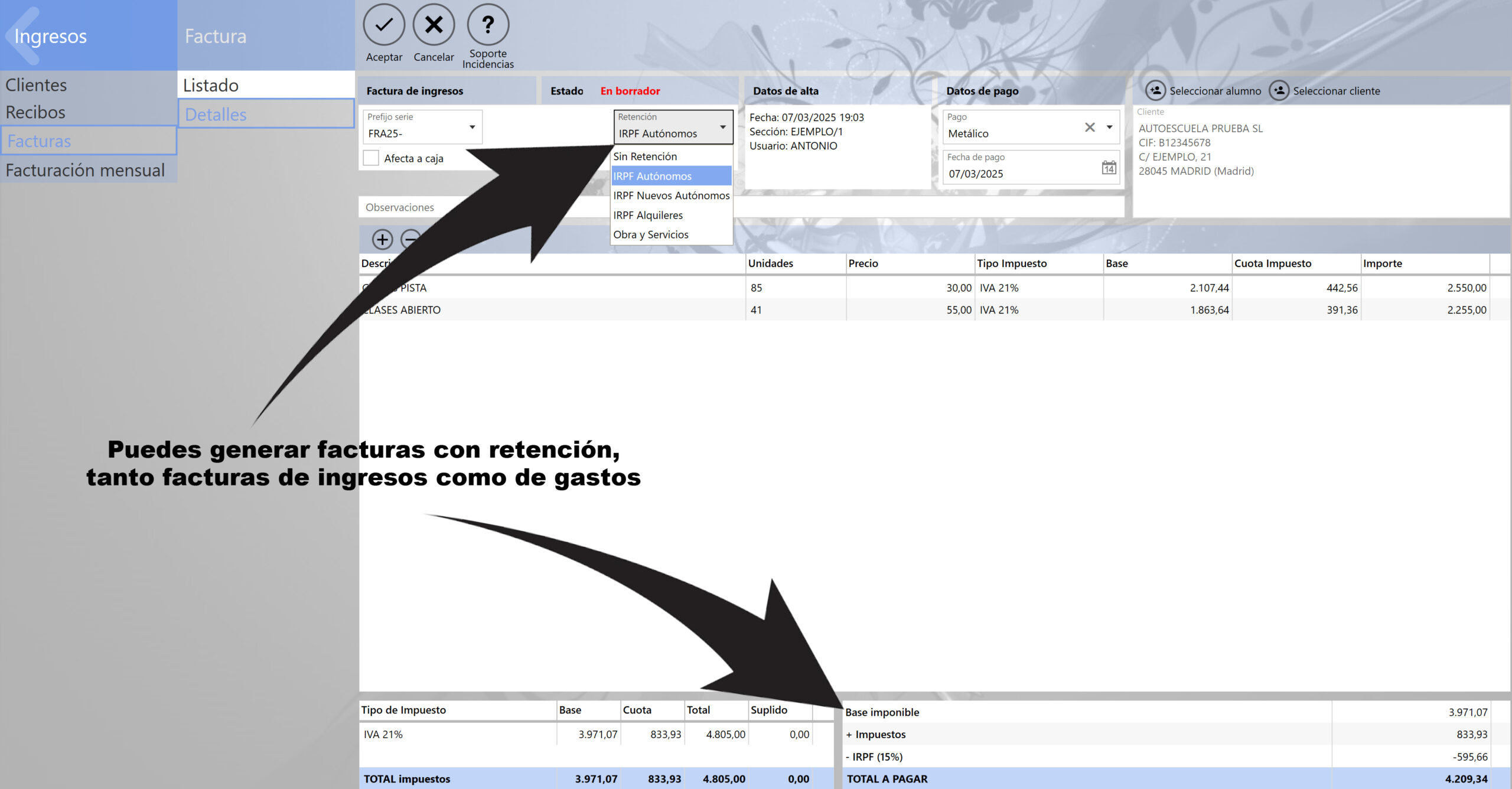Click the Precio column header
Image resolution: width=1512 pixels, height=789 pixels.
point(910,263)
